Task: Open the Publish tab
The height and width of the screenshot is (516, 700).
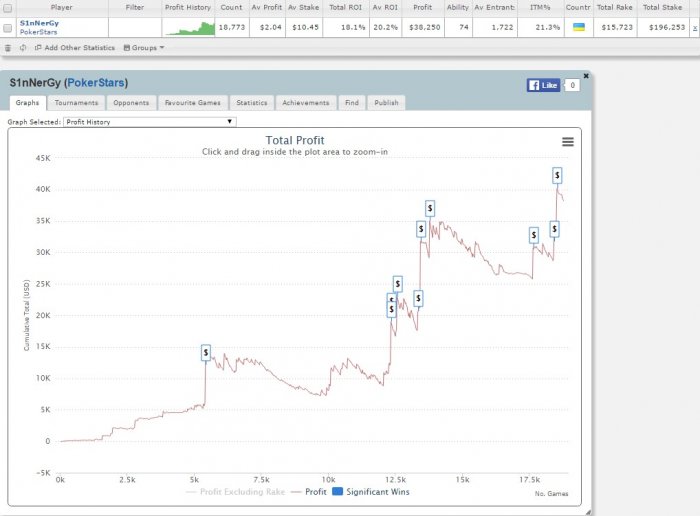Action: coord(387,103)
